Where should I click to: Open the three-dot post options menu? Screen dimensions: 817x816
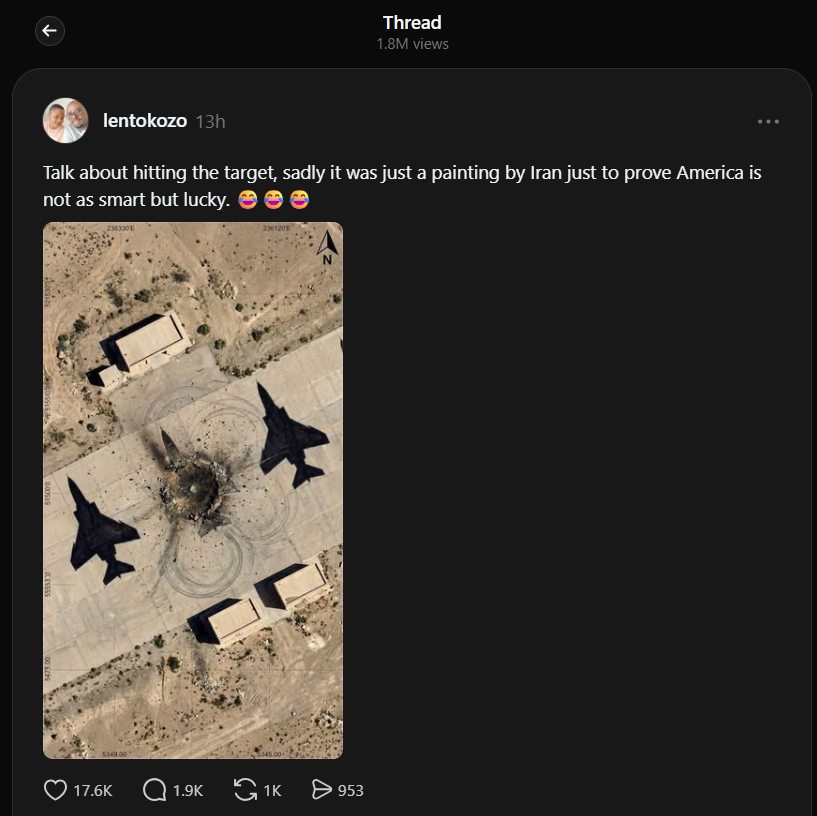[768, 121]
